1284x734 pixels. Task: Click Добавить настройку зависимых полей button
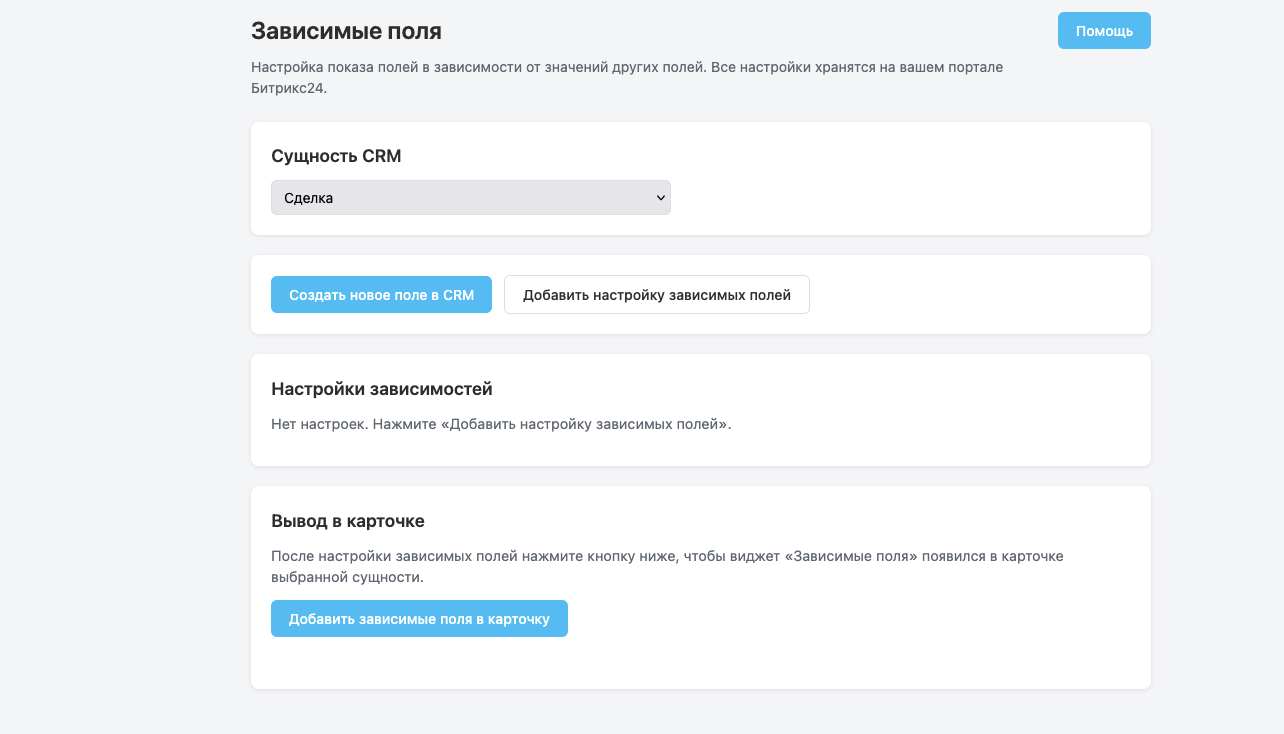tap(656, 295)
